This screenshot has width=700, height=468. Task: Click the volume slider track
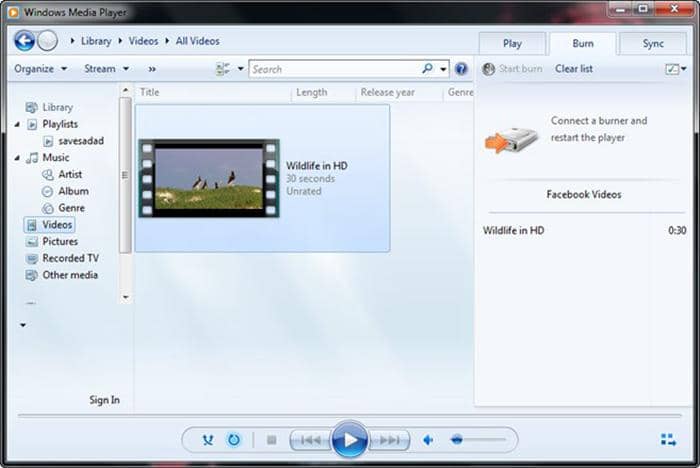coord(478,440)
